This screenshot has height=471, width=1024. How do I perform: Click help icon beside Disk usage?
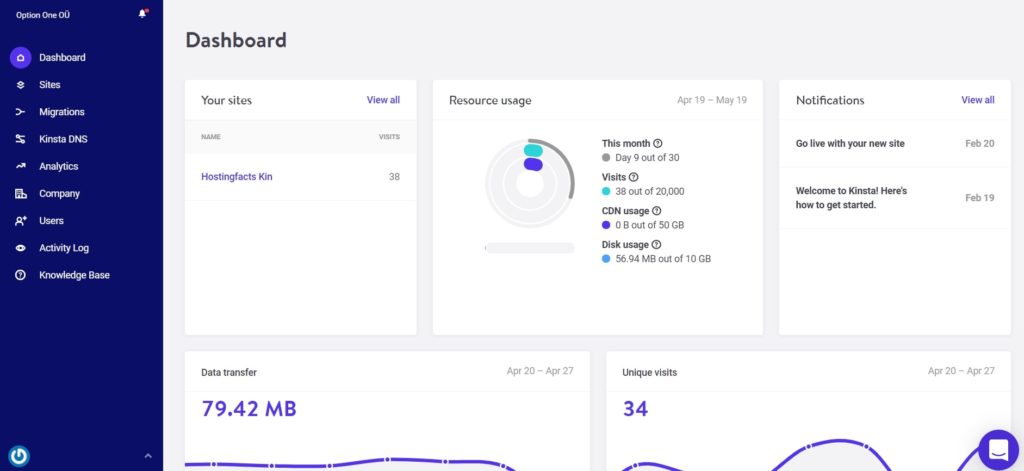[x=656, y=244]
